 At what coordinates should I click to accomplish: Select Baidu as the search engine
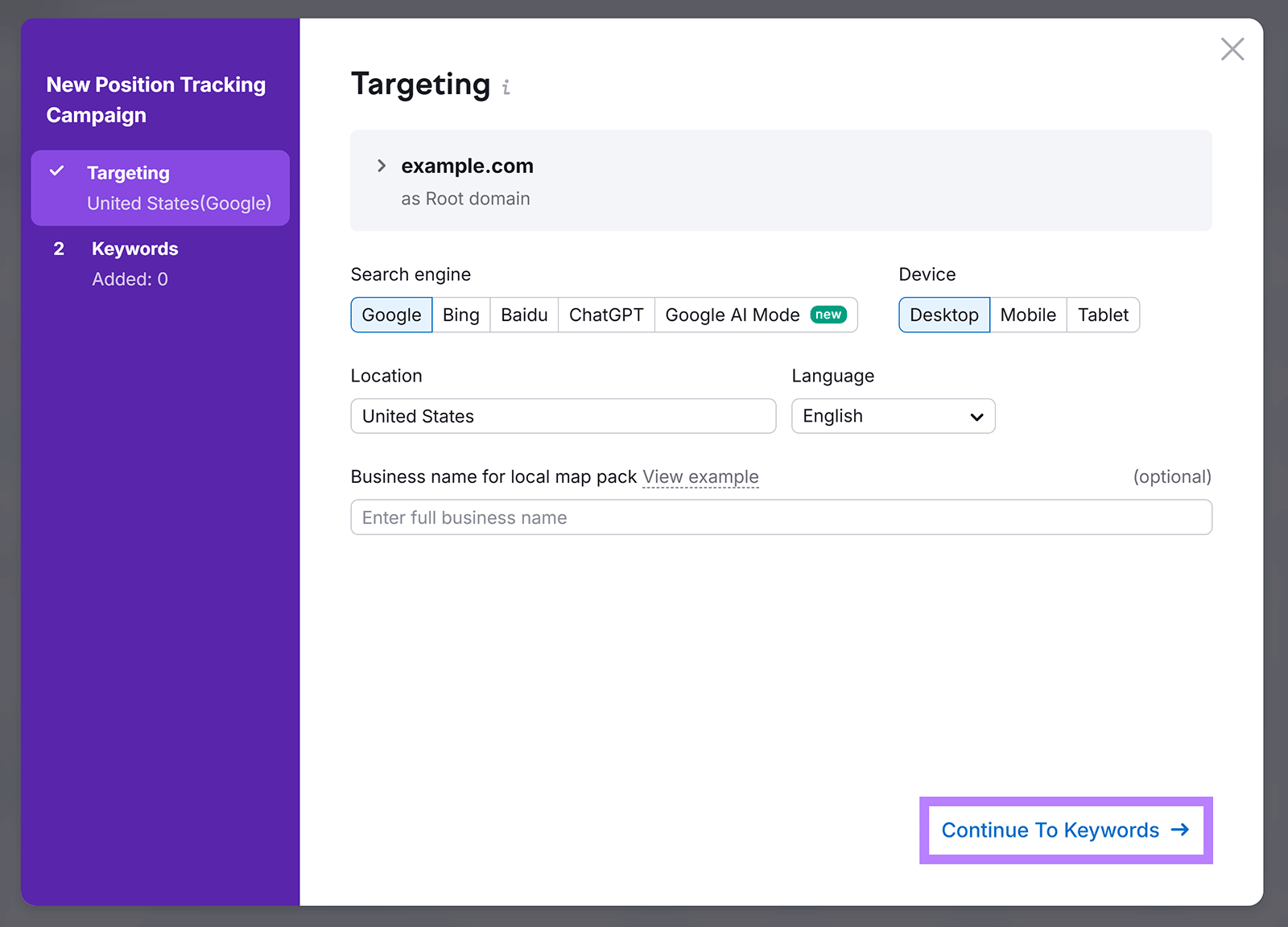click(x=523, y=315)
